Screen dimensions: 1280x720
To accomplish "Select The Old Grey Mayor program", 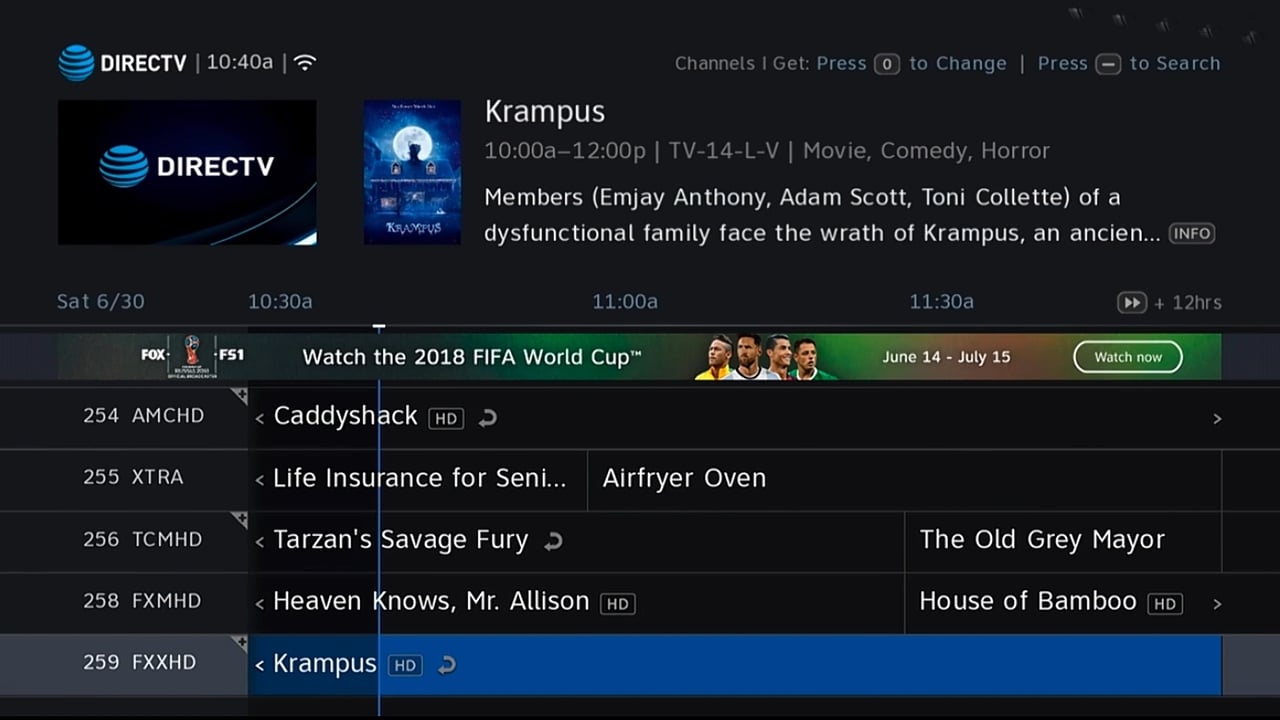I will click(1063, 542).
